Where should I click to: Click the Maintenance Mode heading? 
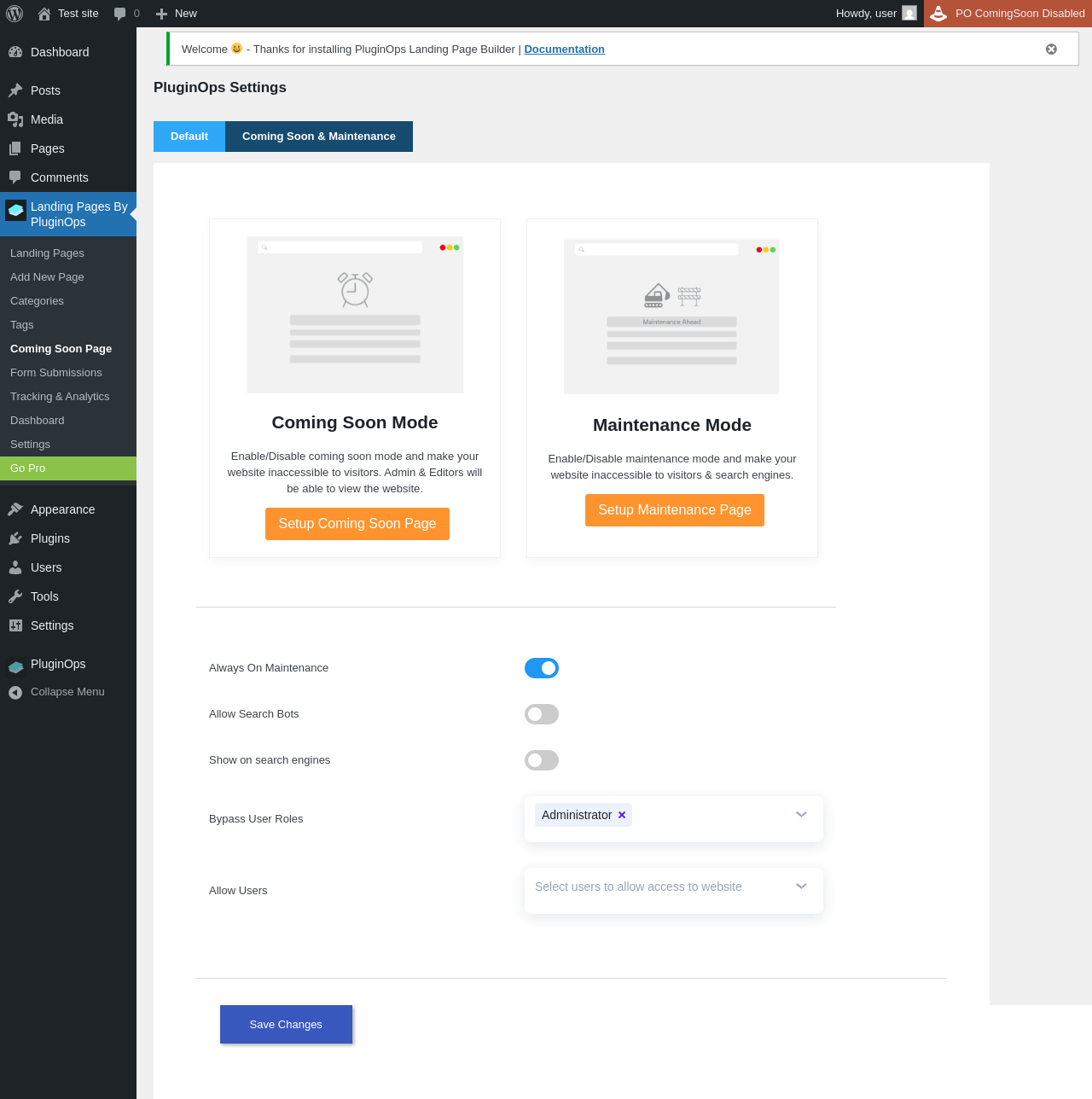point(672,425)
